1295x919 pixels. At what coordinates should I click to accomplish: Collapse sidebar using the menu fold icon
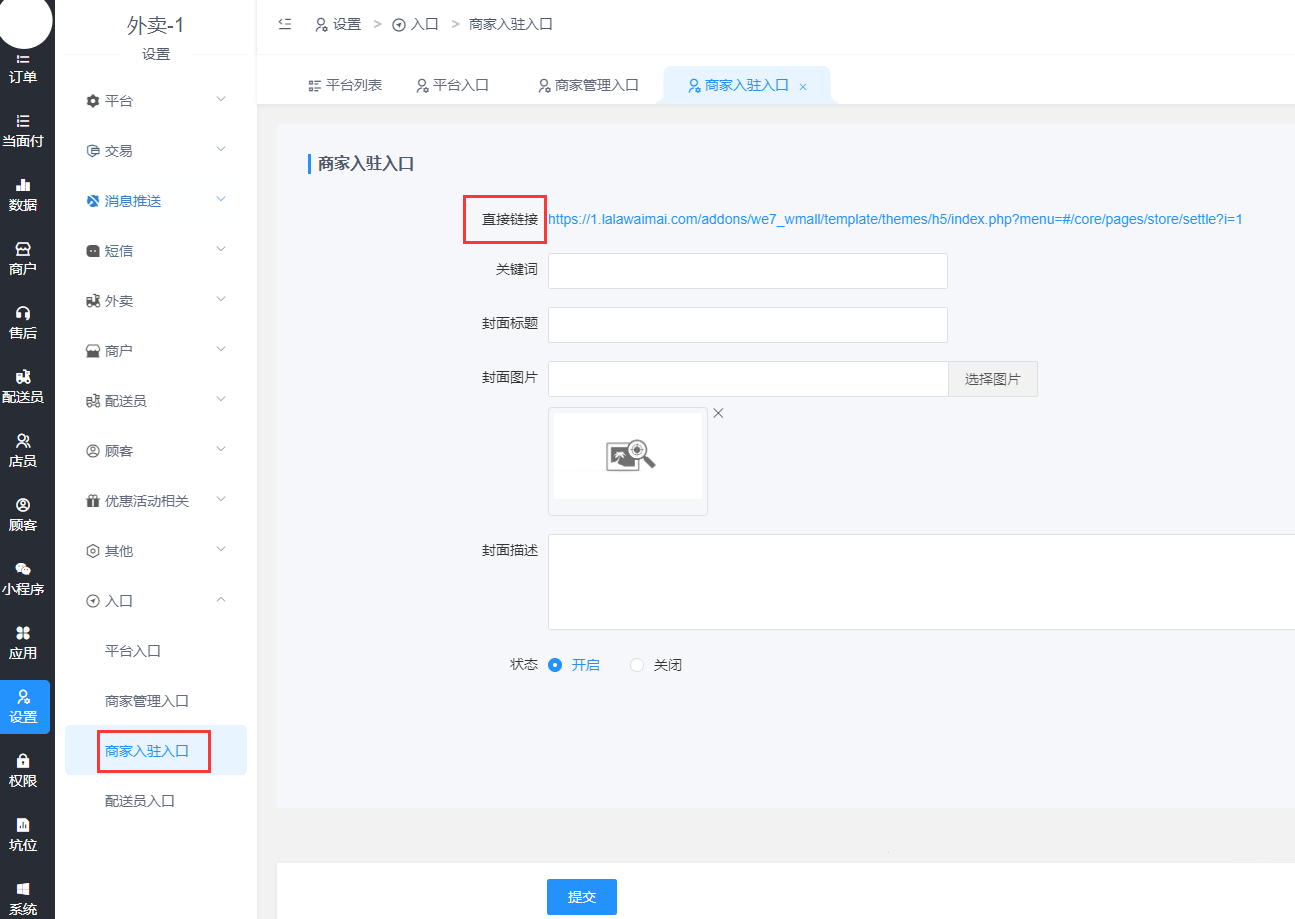click(285, 24)
